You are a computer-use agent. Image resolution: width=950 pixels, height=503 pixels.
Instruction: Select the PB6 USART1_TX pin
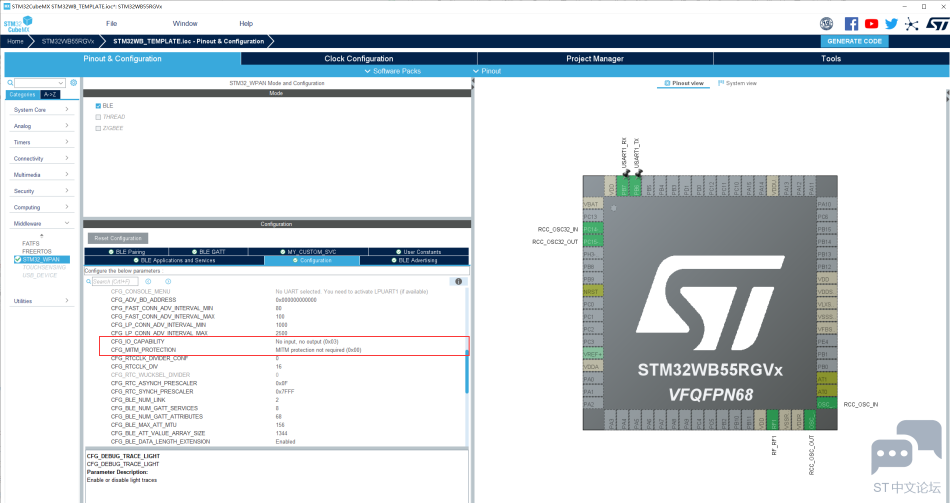tap(636, 186)
